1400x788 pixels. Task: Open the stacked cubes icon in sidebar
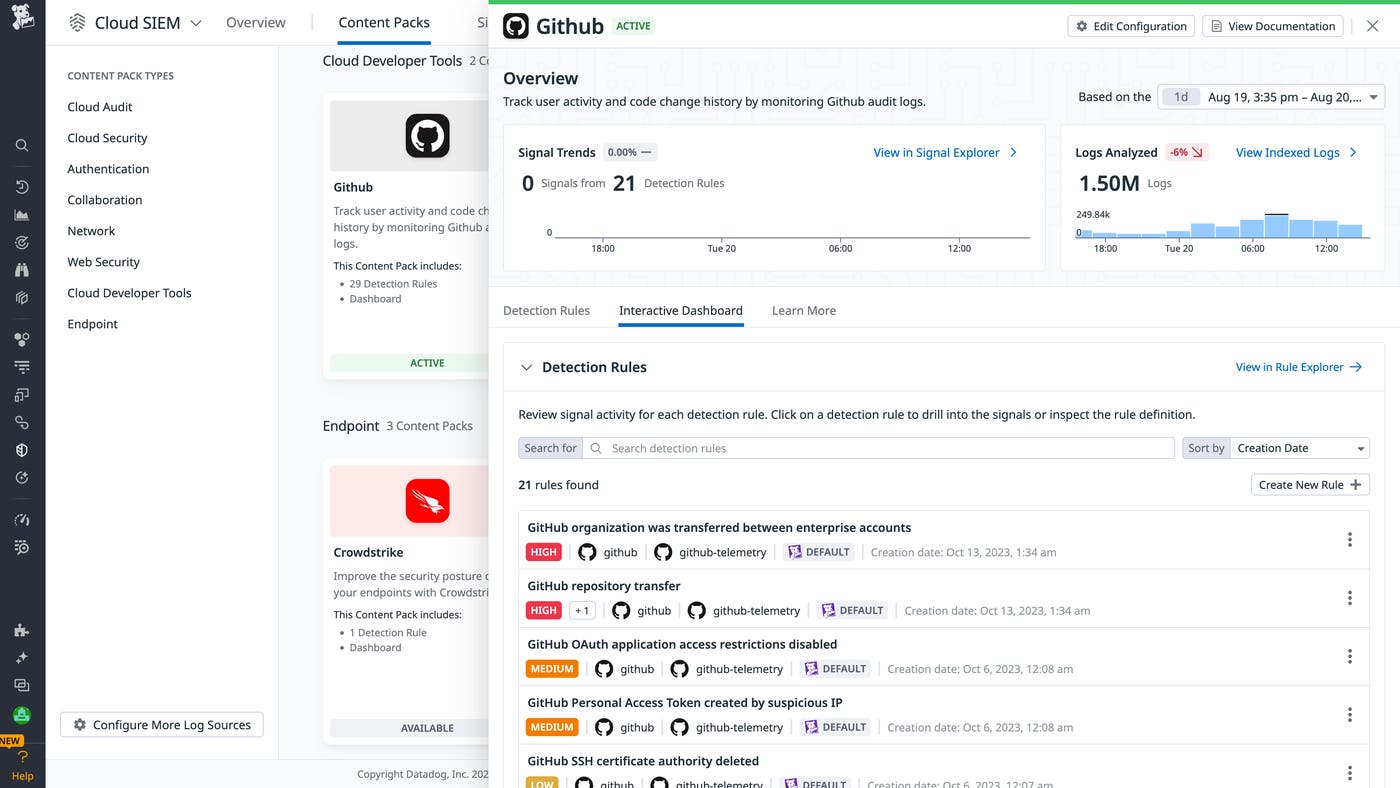tap(22, 298)
